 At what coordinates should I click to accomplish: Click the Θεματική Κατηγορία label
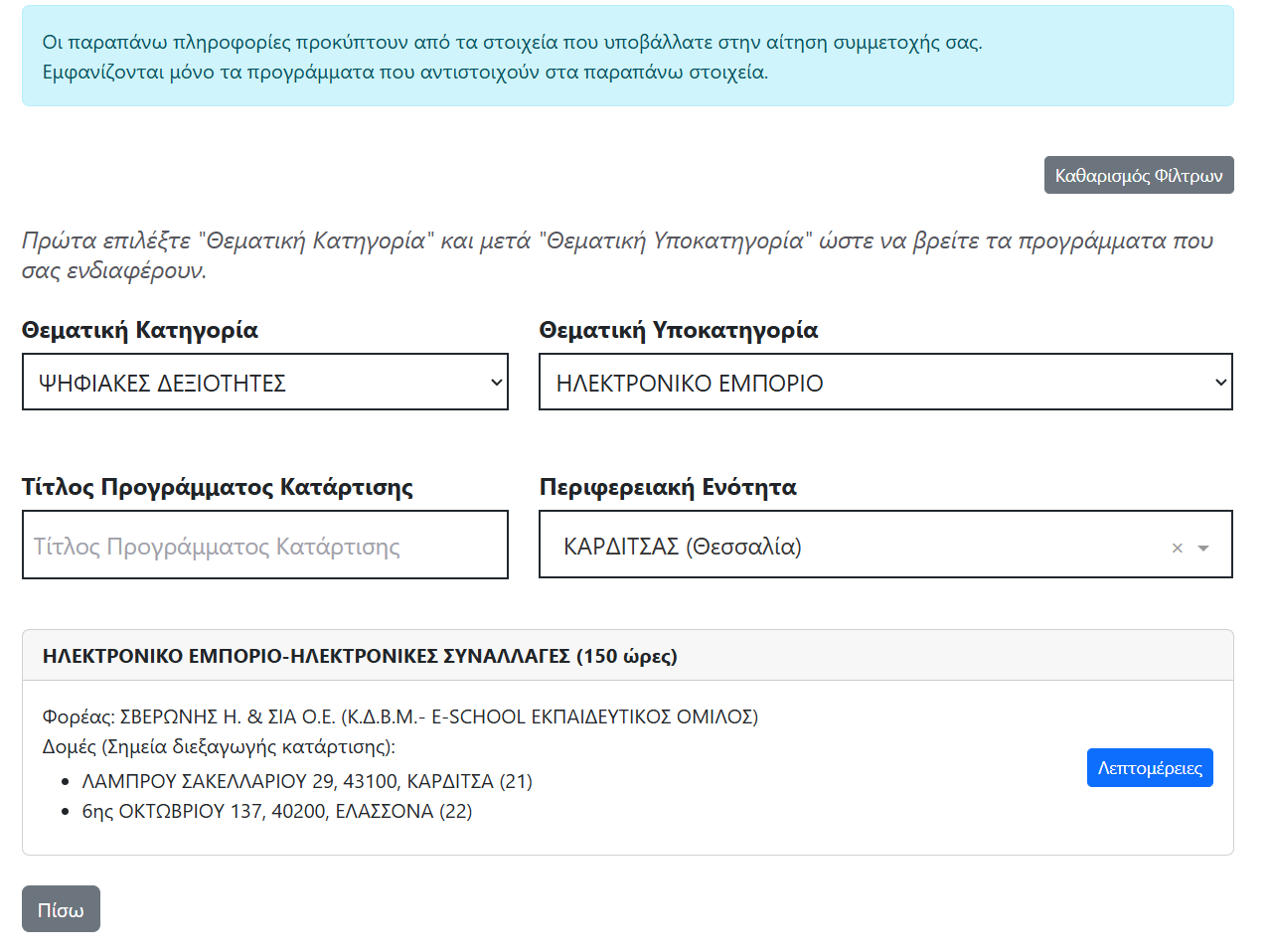click(140, 330)
